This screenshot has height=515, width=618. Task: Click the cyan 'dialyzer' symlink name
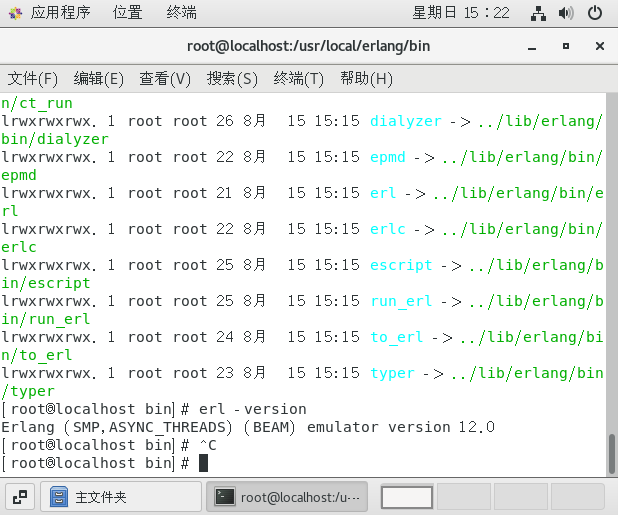click(x=406, y=121)
